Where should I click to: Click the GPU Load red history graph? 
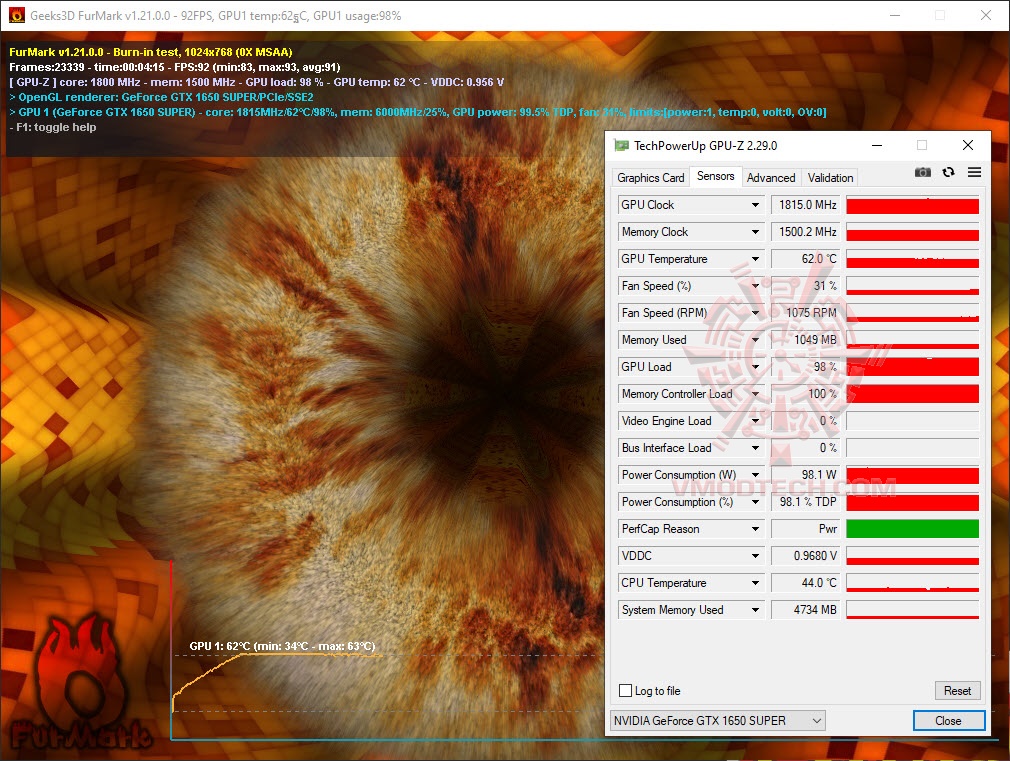tap(913, 367)
